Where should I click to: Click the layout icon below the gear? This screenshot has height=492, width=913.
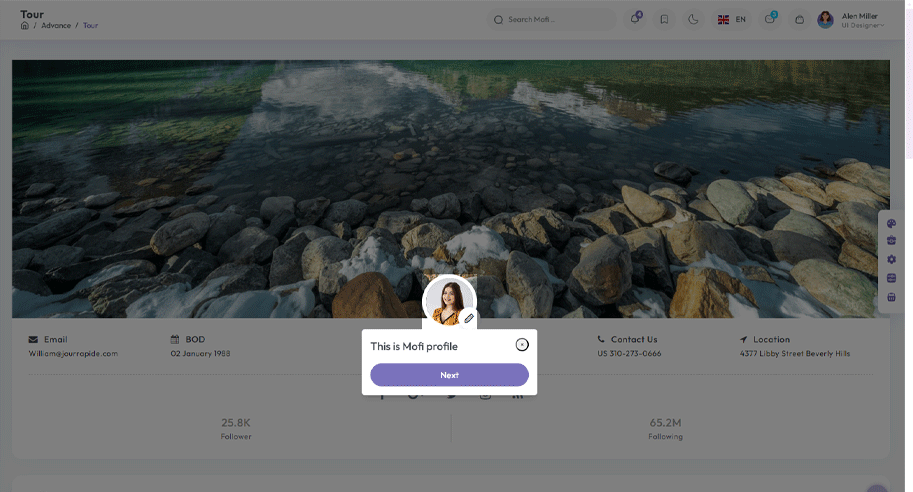tap(892, 278)
